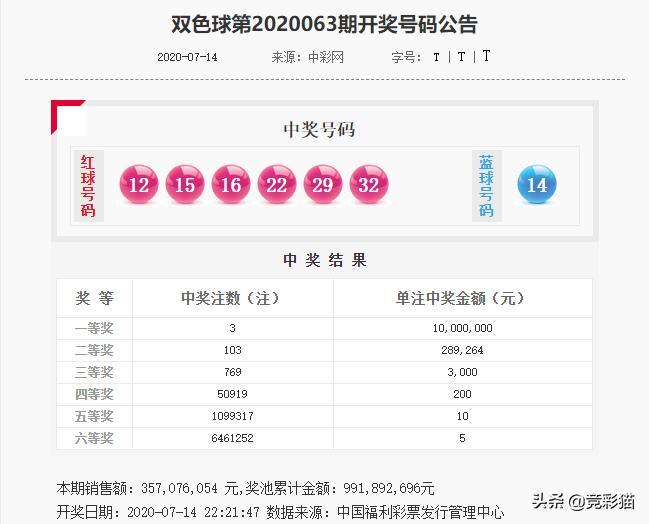This screenshot has width=649, height=524.
Task: Click fourth prize amount 200
Action: point(462,394)
